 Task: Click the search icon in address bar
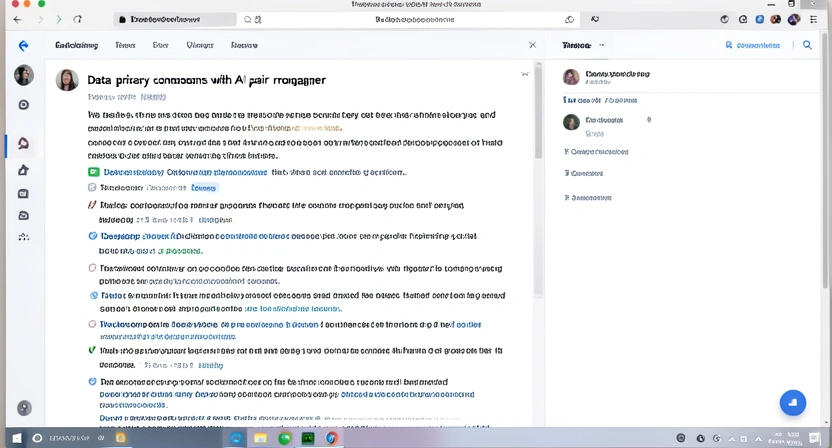[x=247, y=19]
